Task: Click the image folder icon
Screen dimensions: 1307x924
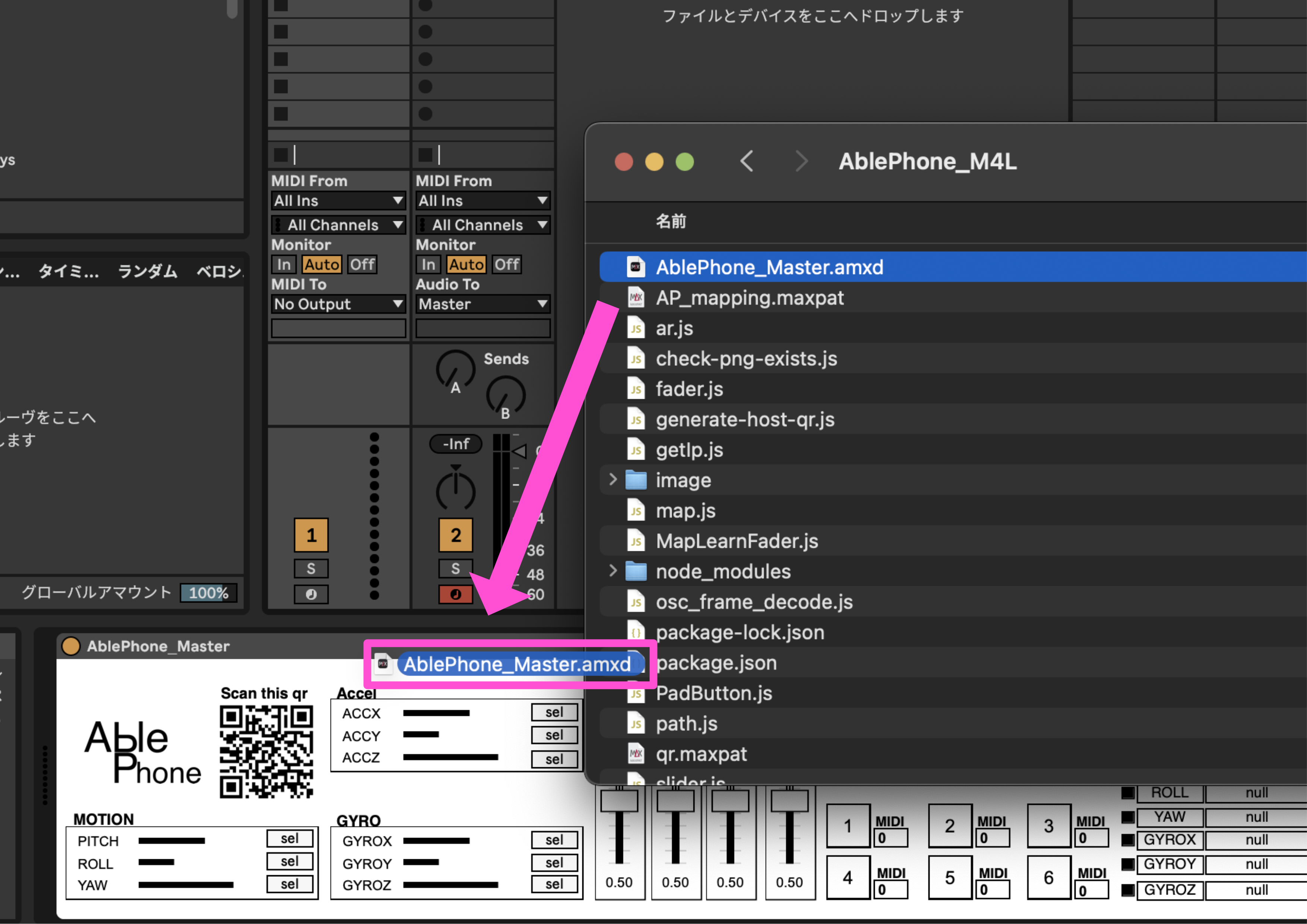Action: (636, 480)
